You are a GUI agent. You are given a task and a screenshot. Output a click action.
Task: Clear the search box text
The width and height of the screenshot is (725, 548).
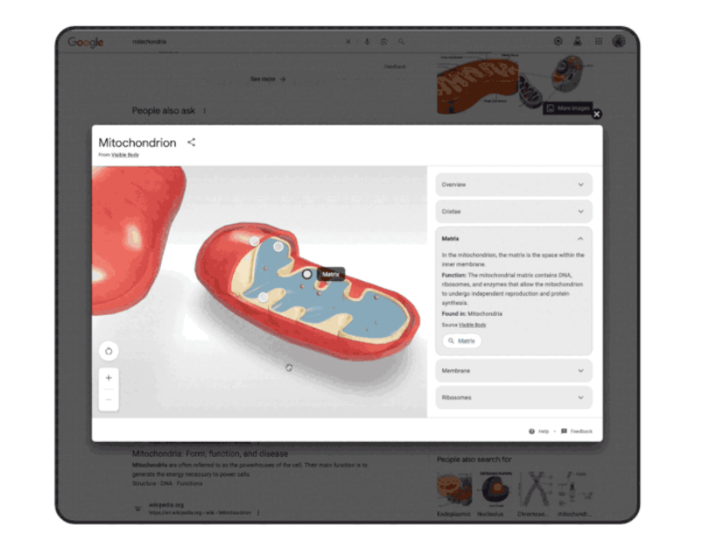348,42
